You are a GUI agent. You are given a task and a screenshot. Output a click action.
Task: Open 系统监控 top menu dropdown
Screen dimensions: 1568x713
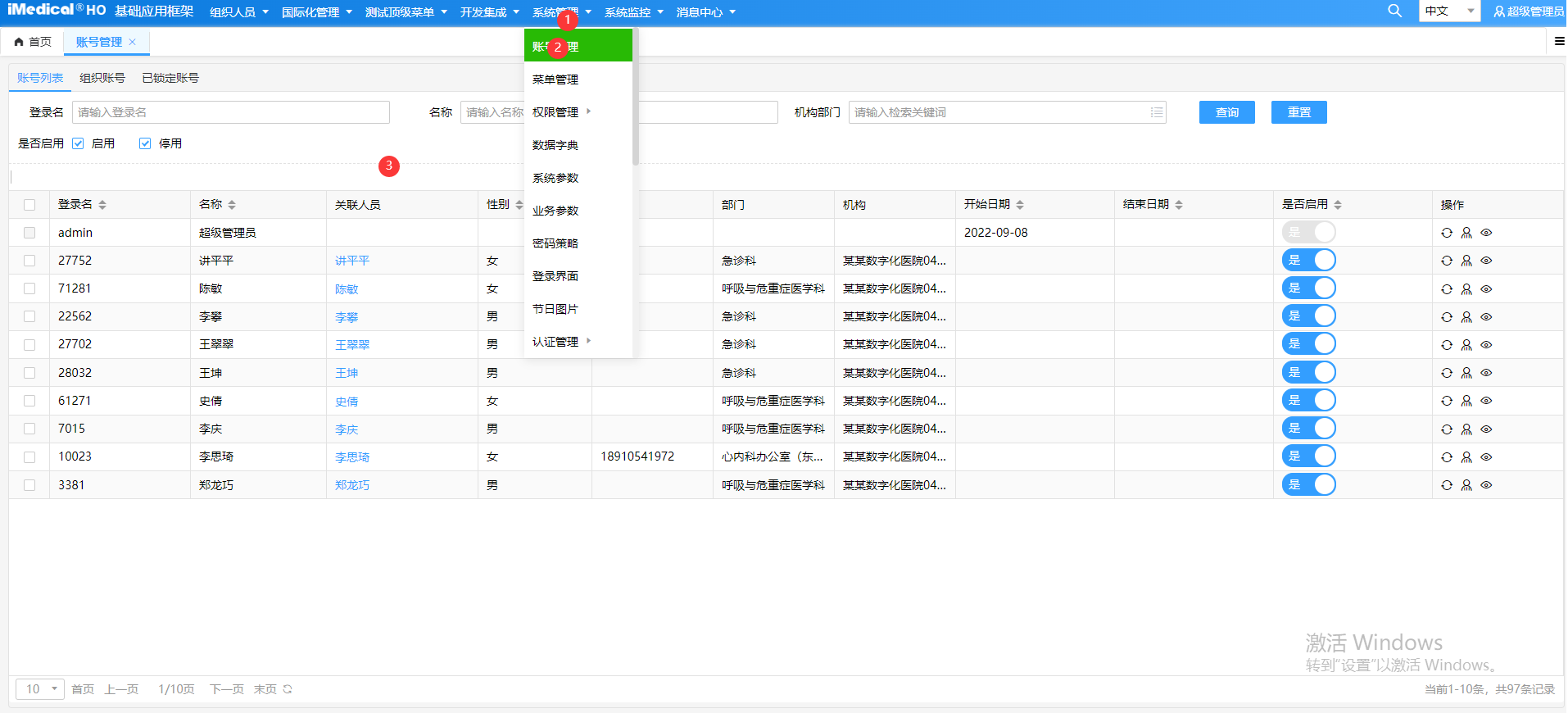(634, 12)
